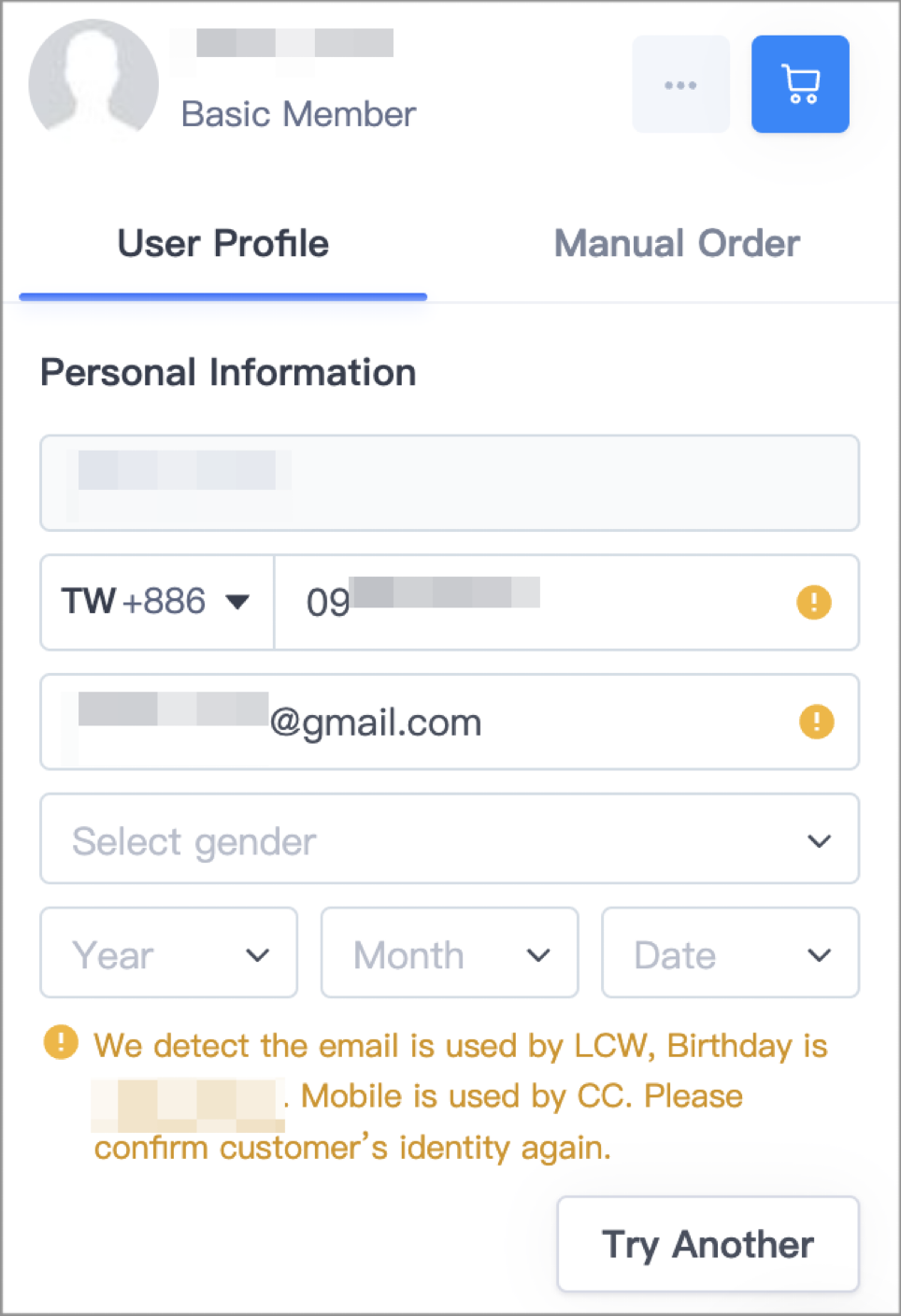This screenshot has width=901, height=1316.
Task: Click the black triangle next to +886
Action: coord(238,602)
